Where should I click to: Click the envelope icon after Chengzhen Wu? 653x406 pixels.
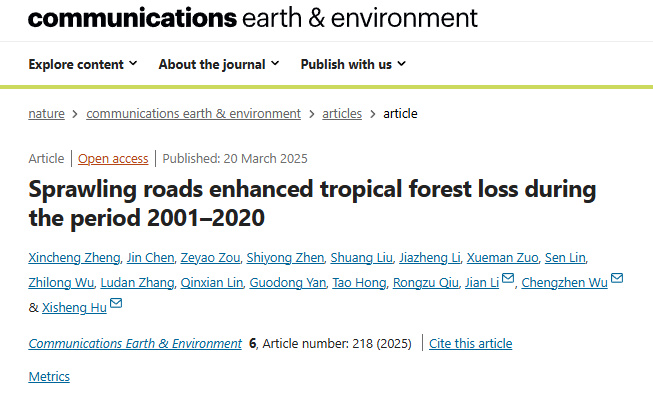(x=617, y=279)
